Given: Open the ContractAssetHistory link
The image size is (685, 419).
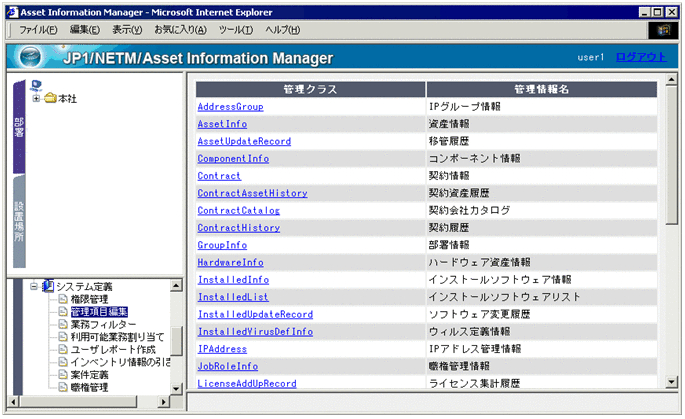Looking at the screenshot, I should point(252,193).
